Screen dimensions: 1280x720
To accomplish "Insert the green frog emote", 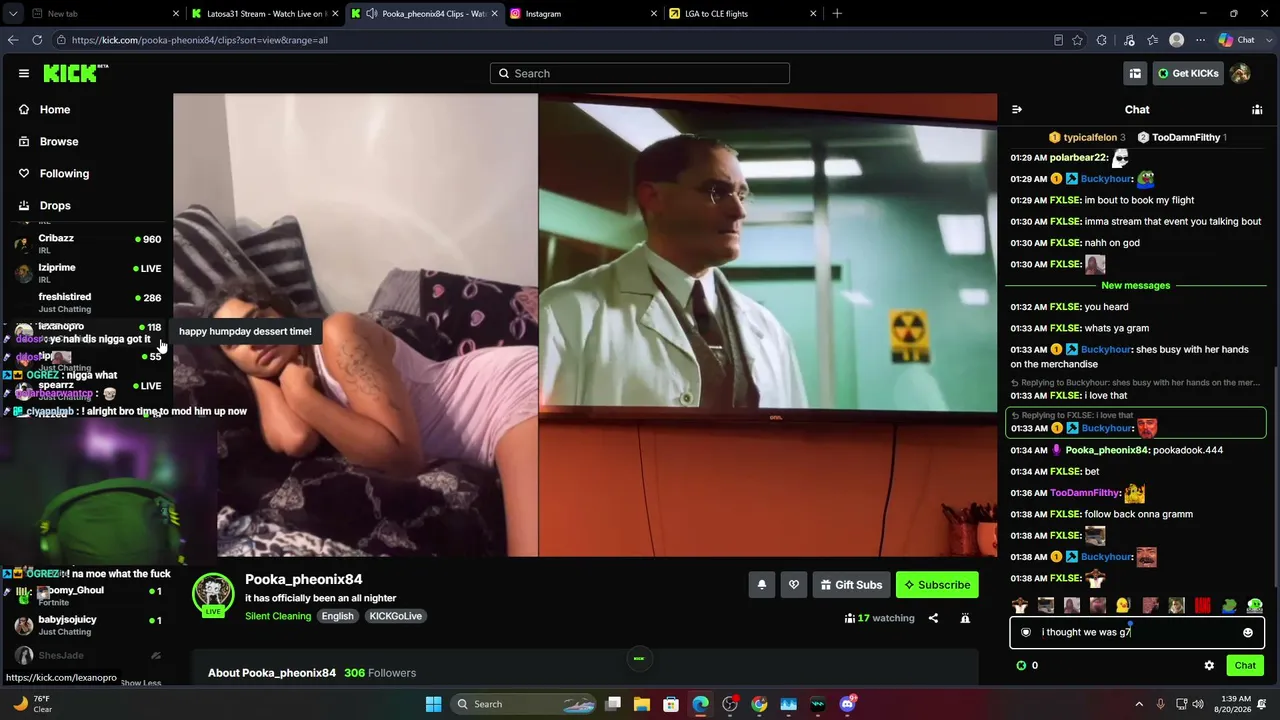I will click(1229, 605).
